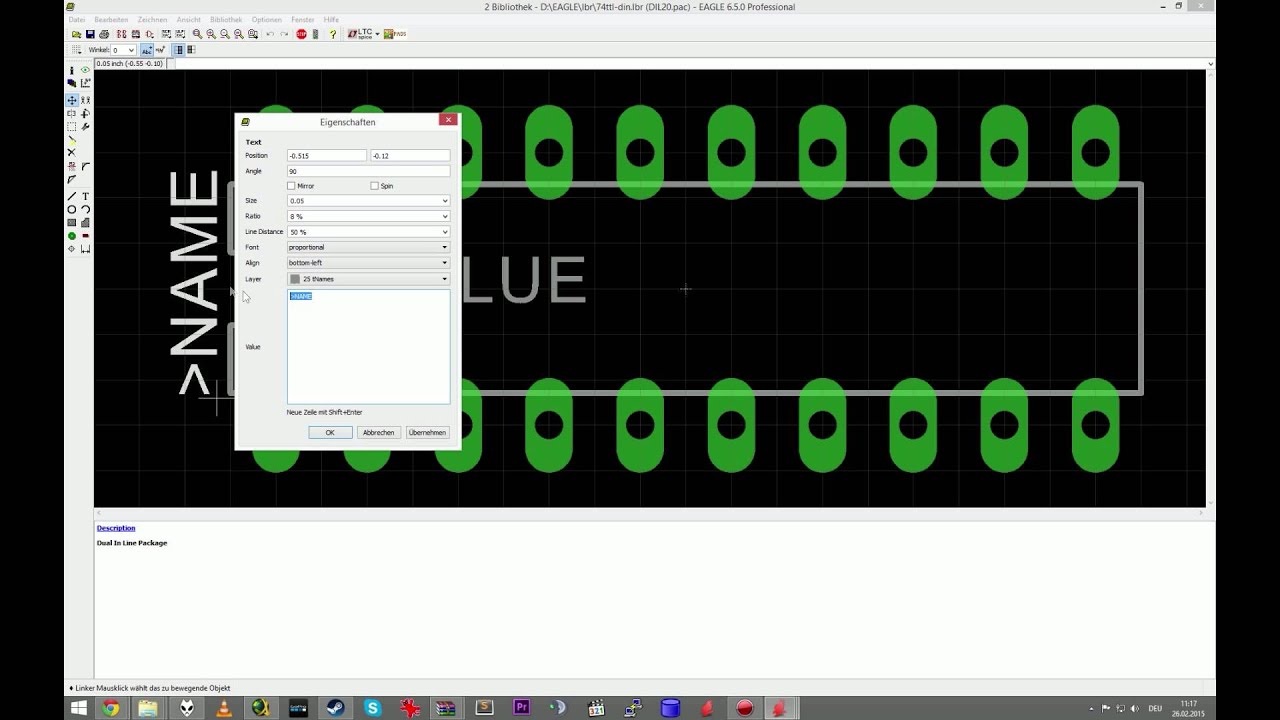Save the library with the floppy icon
Screen dimensions: 1280x720
[x=90, y=34]
